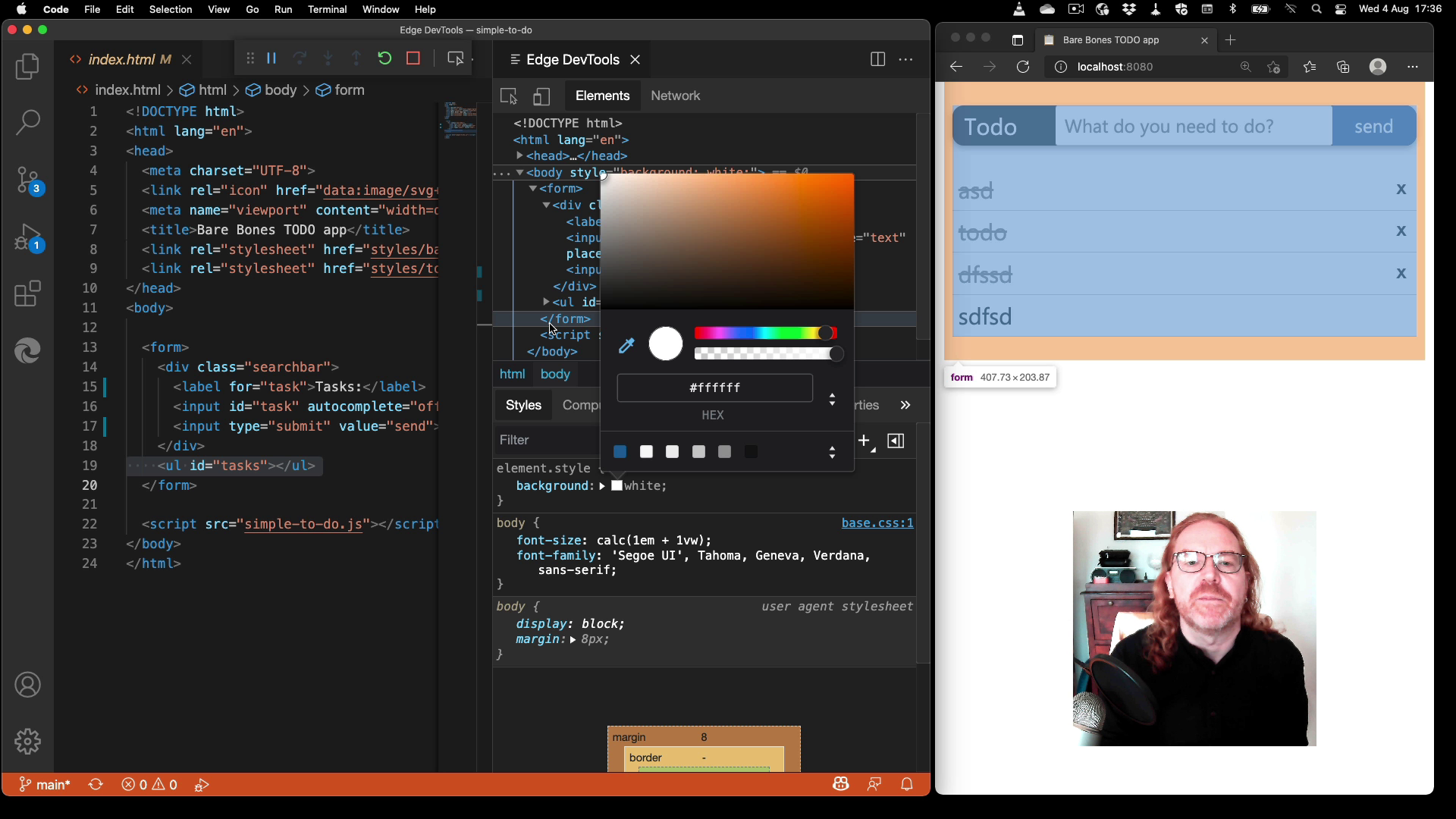Open the Search view in activity bar
This screenshot has height=819, width=1456.
27,122
